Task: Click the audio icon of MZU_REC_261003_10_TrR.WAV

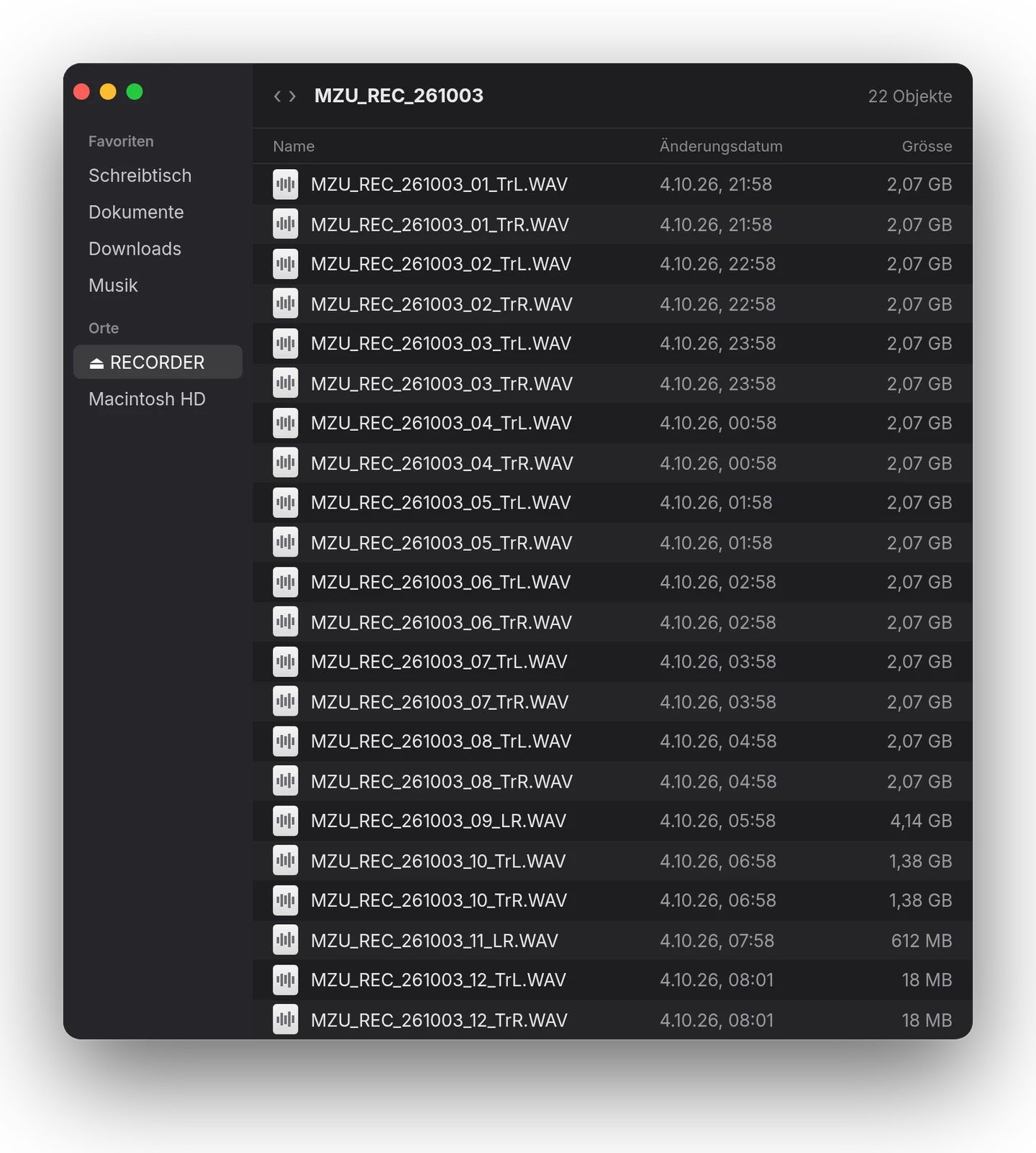Action: [286, 901]
